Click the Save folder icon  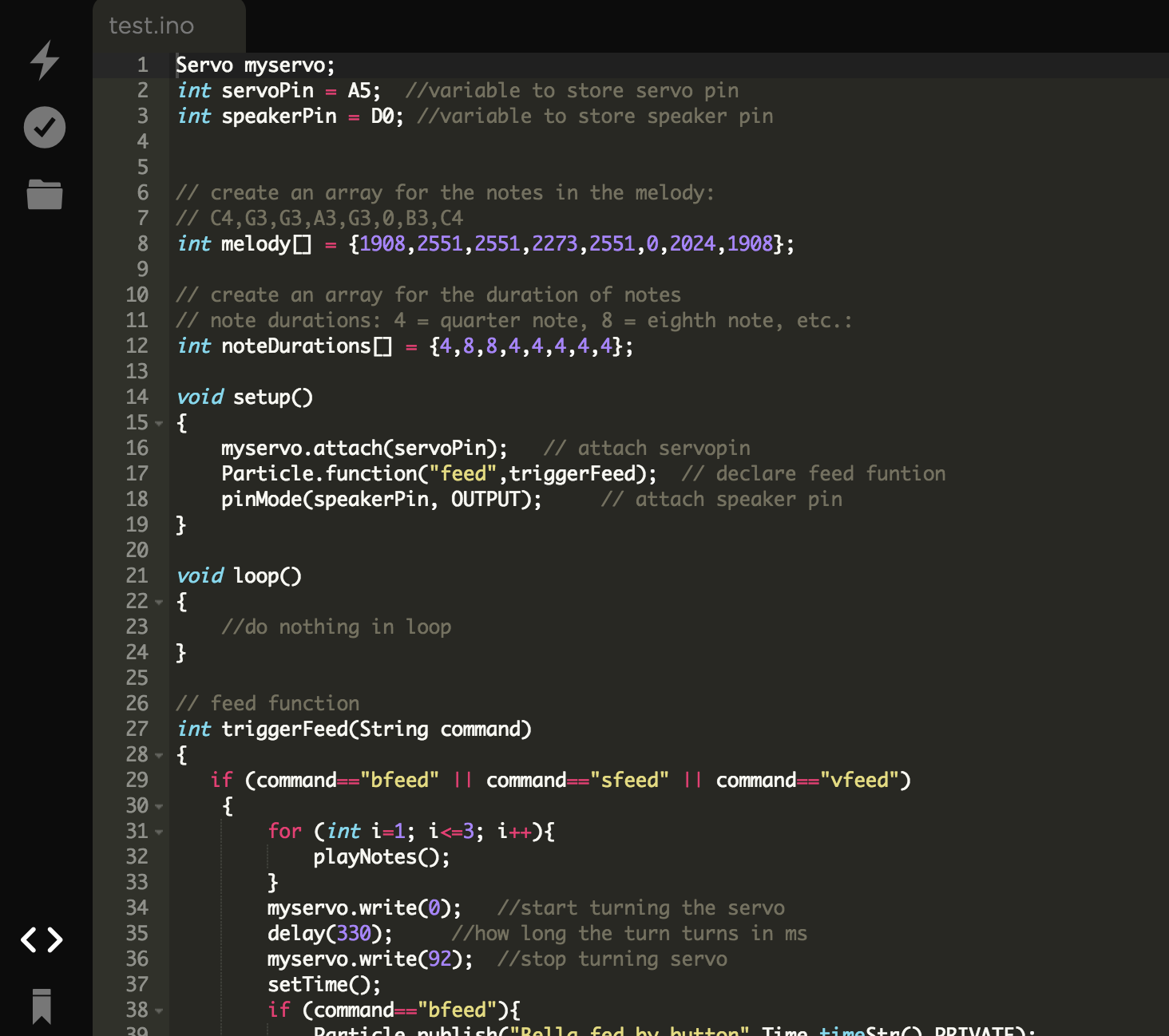(45, 194)
